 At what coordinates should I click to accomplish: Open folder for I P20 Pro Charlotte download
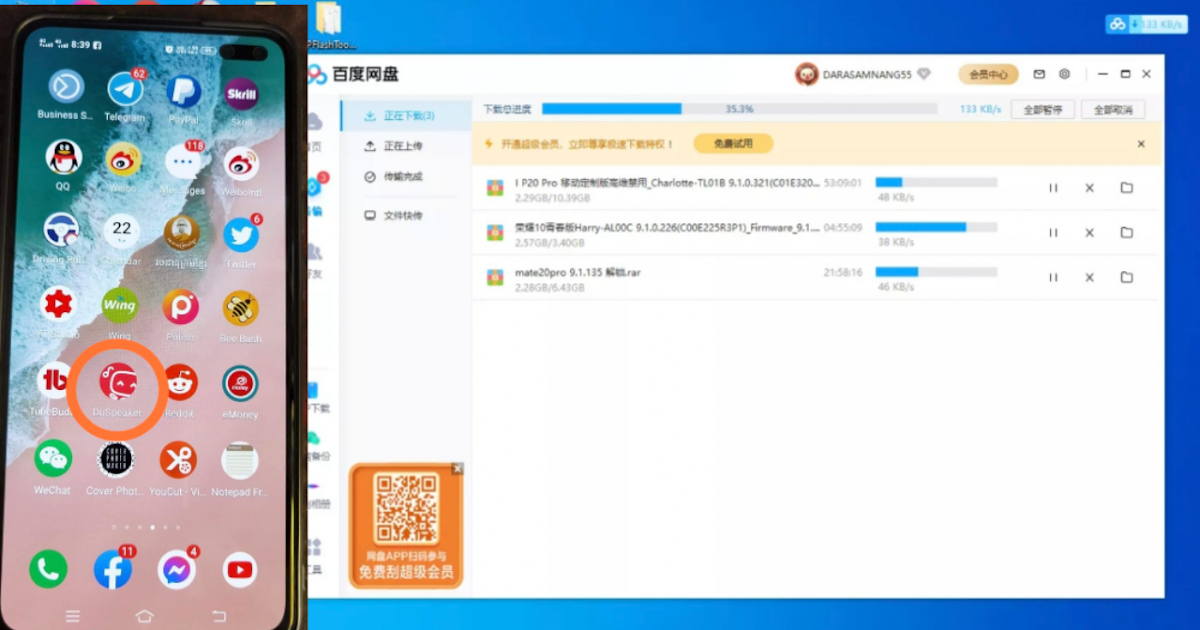1127,188
